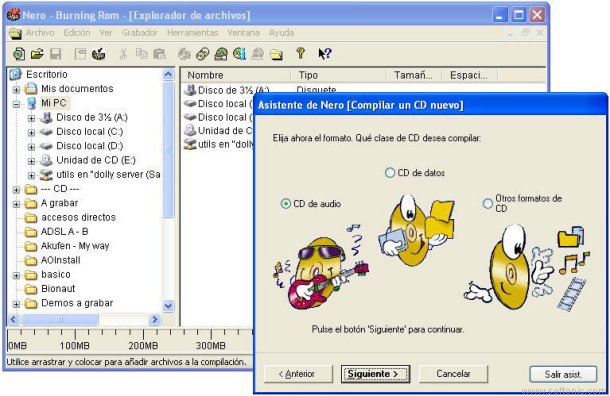Click the Copy CD toolbar icon
The width and height of the screenshot is (610, 396).
[x=203, y=54]
